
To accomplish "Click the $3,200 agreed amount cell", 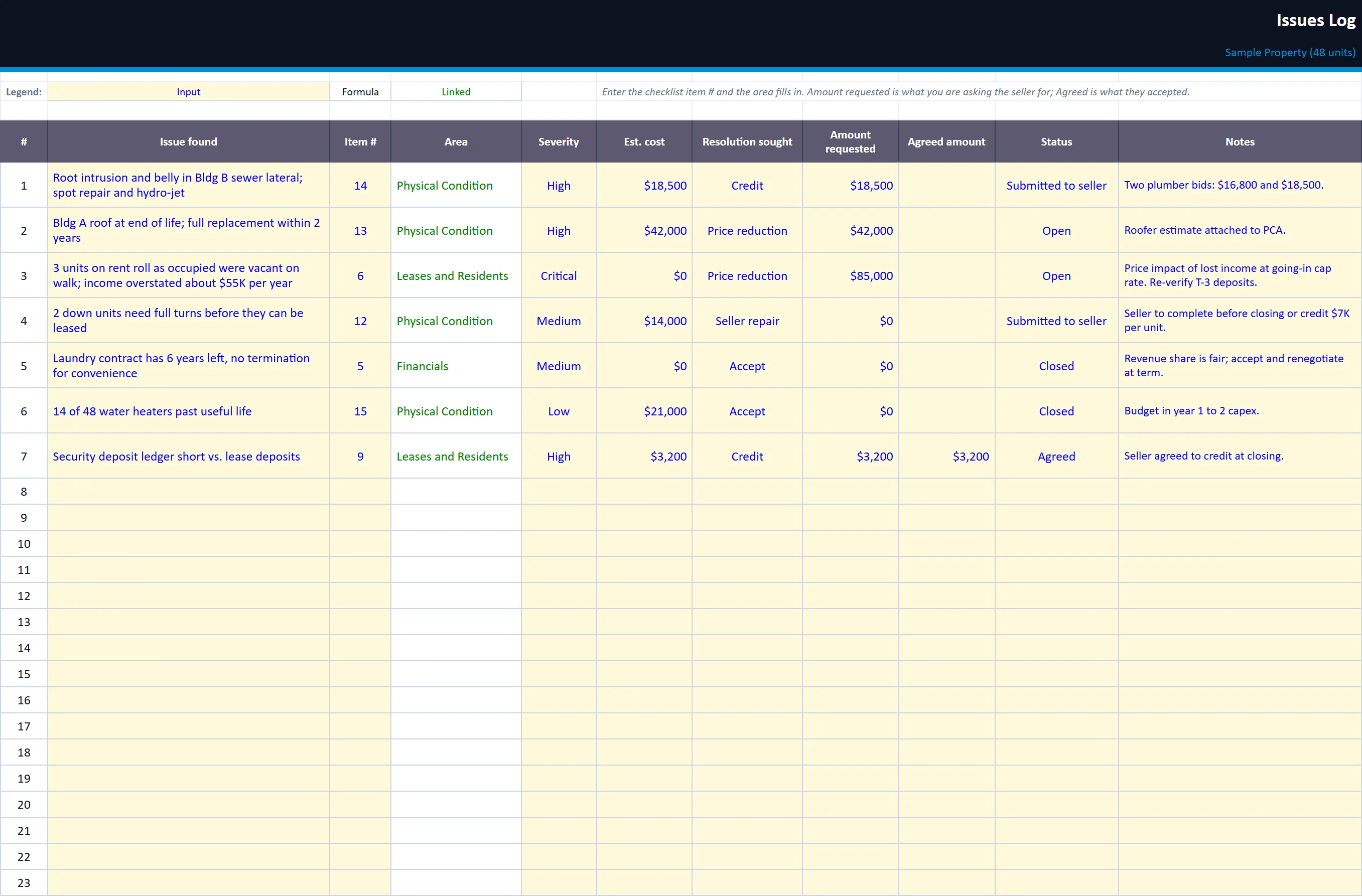I will click(946, 457).
